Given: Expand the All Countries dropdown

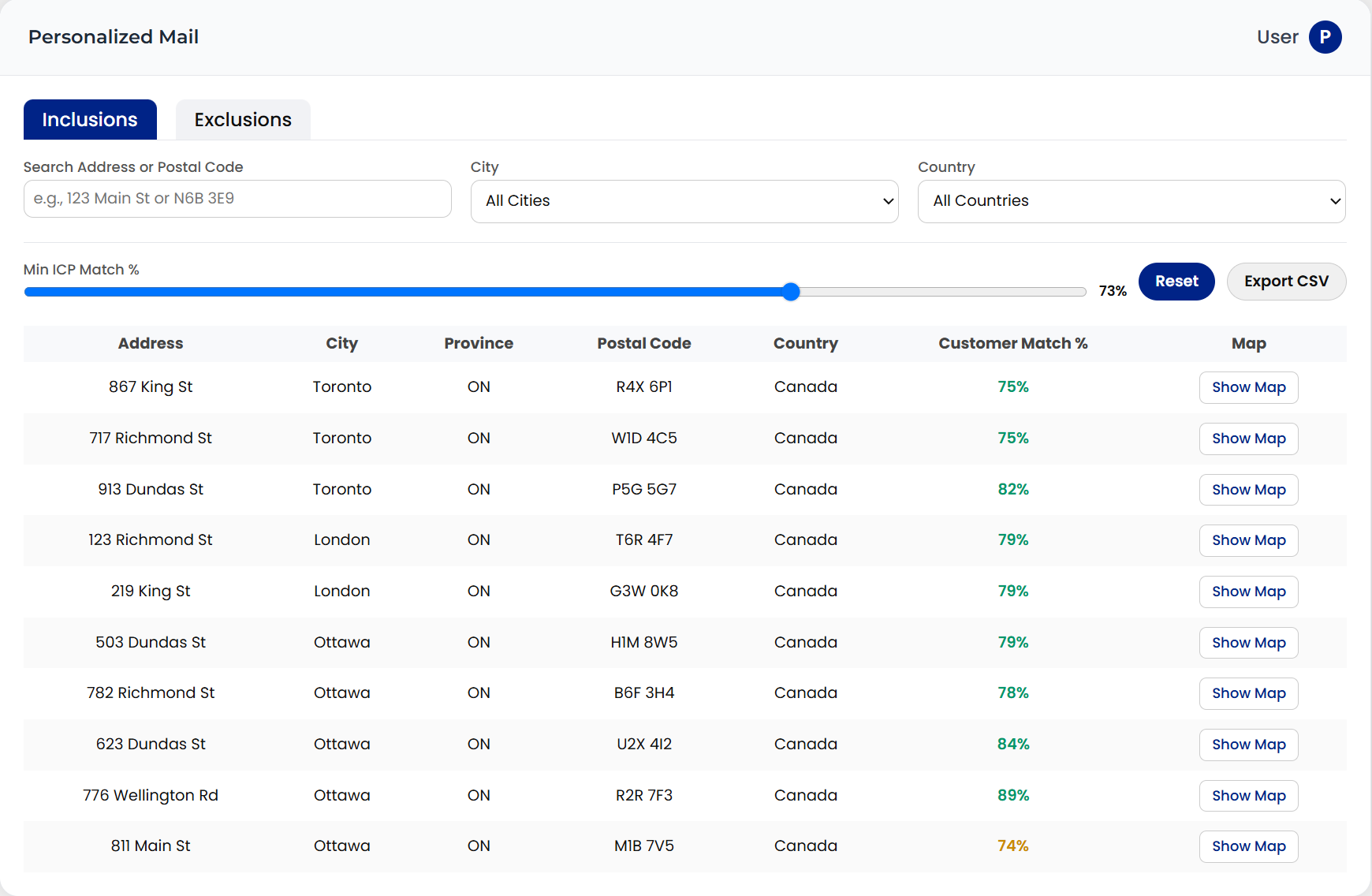Looking at the screenshot, I should (x=1131, y=201).
